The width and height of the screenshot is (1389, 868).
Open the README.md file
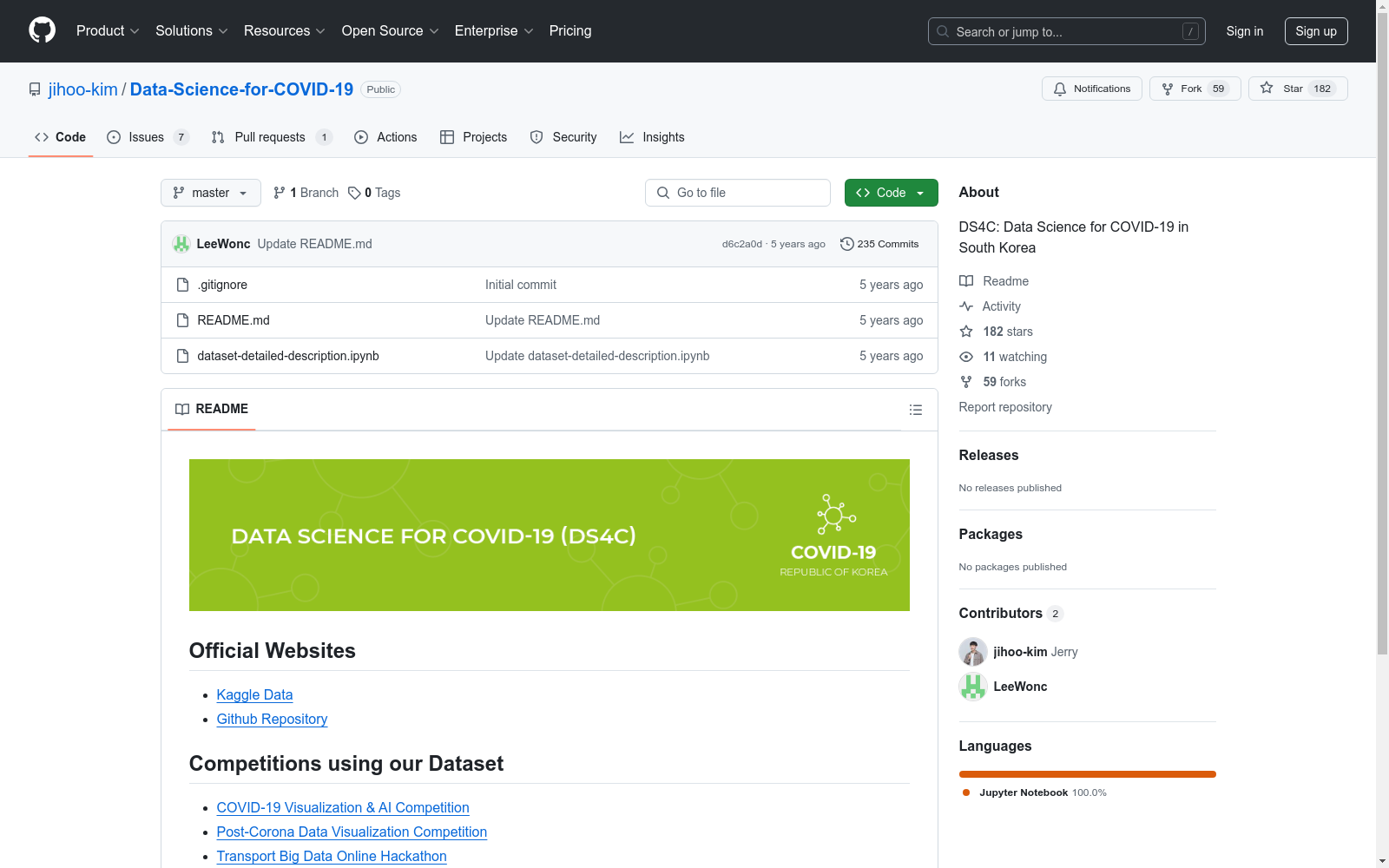pyautogui.click(x=234, y=320)
